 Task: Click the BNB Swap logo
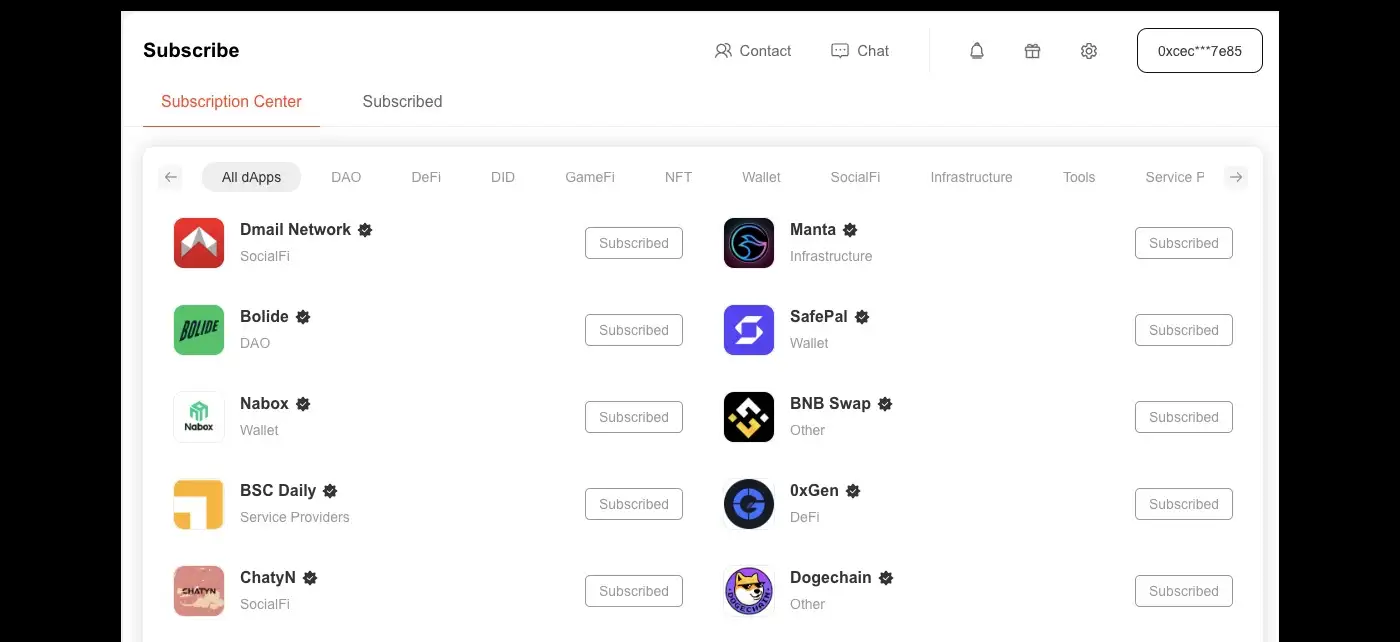(749, 417)
